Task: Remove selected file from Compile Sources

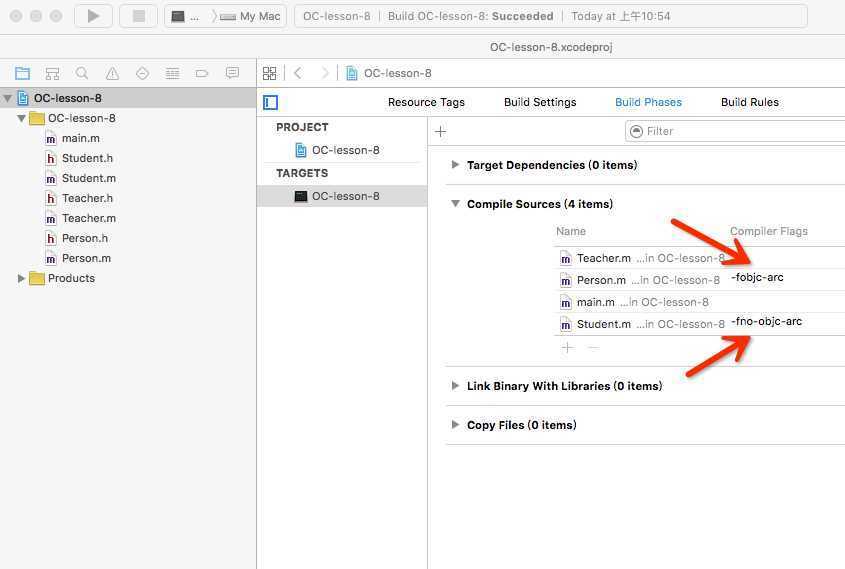Action: point(593,348)
